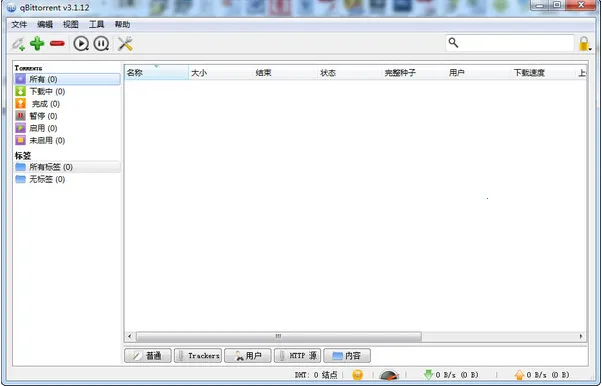Sort by the 下載速度 column header
602x386 pixels.
[x=543, y=73]
